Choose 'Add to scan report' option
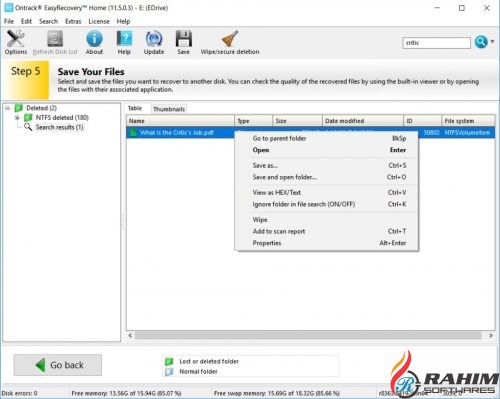The image size is (500, 399). pos(327,231)
